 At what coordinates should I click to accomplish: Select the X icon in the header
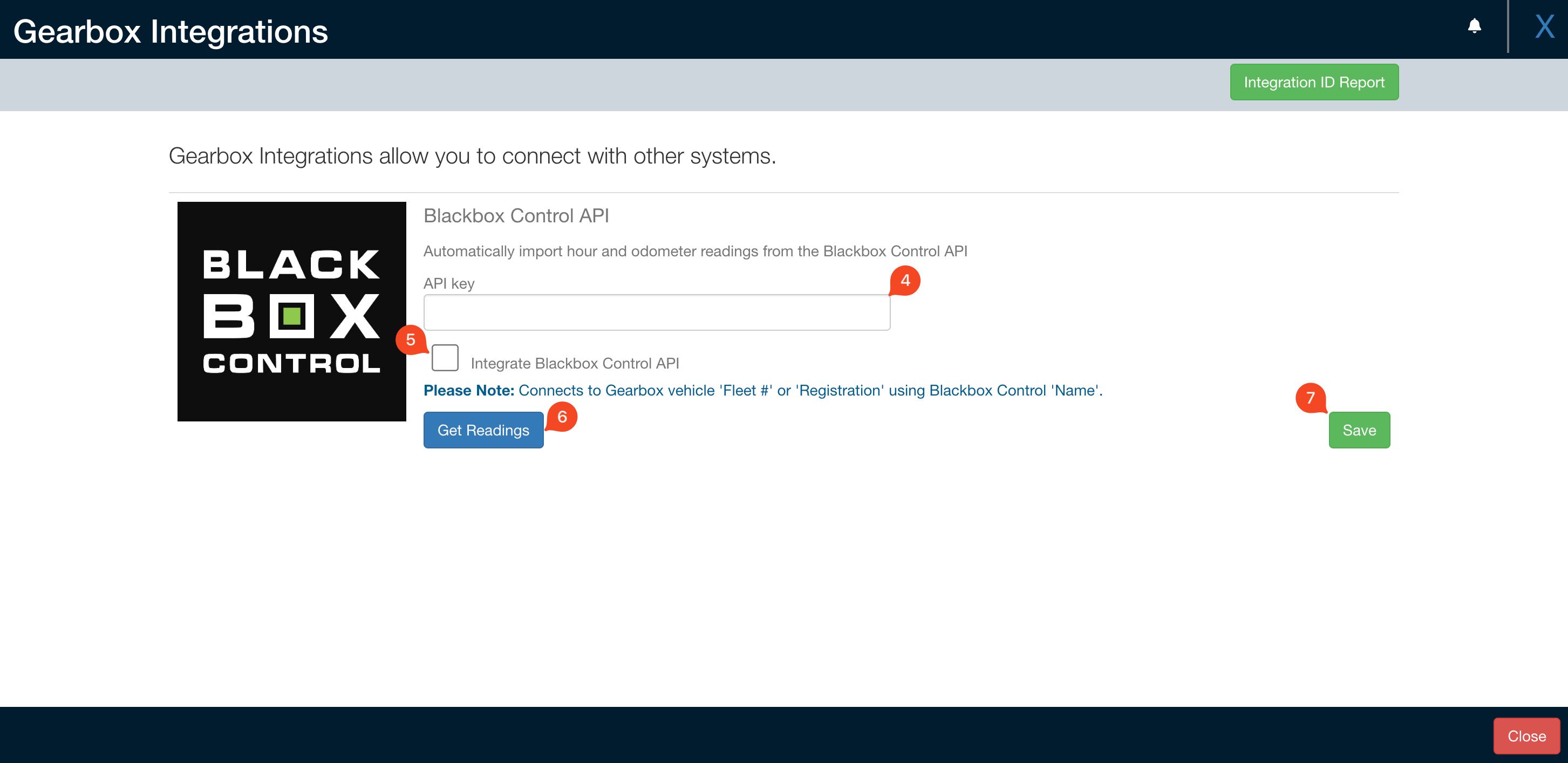(x=1544, y=26)
